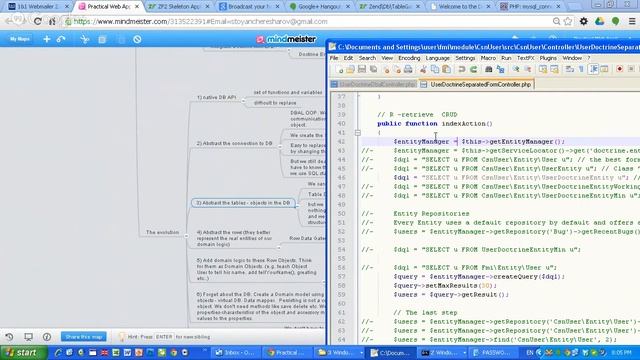Open the 'PASSWO...' taskbar button
Viewport: 640px width, 360px height.
pos(492,353)
